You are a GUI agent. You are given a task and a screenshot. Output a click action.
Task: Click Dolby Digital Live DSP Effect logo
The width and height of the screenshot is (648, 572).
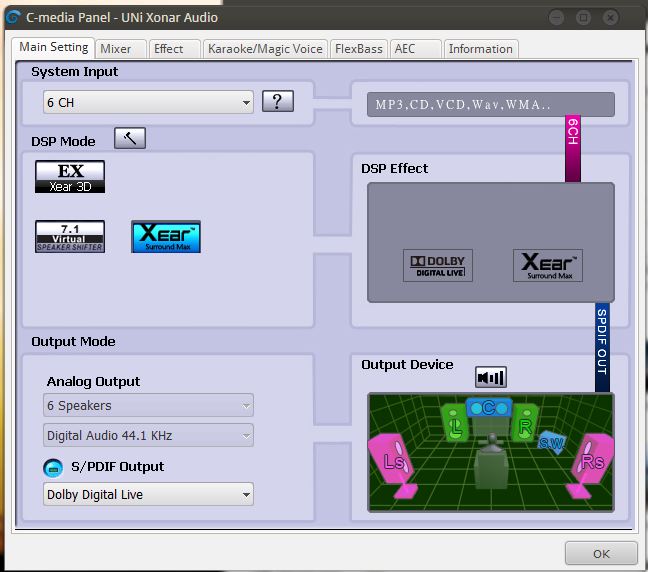point(438,265)
